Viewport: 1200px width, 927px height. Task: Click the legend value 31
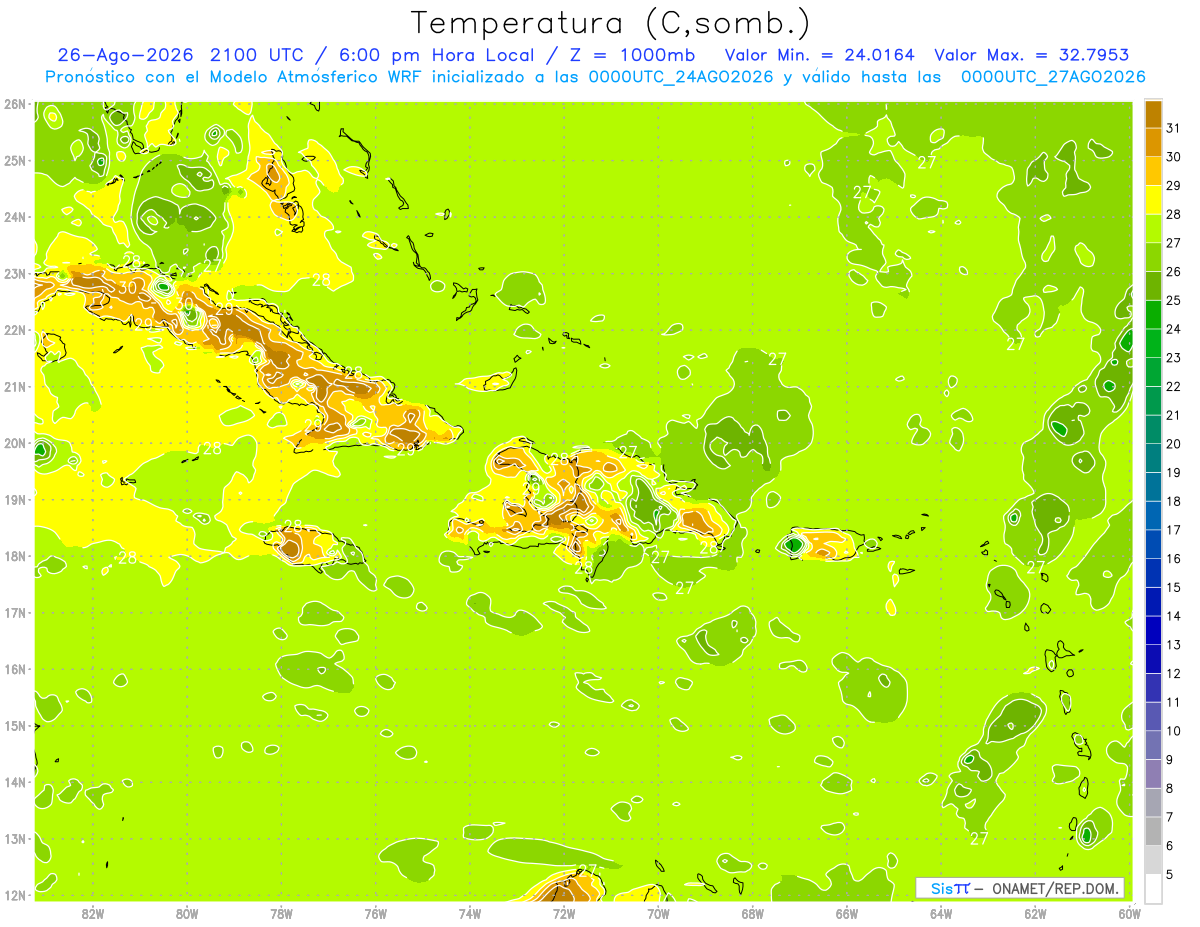click(x=1175, y=129)
